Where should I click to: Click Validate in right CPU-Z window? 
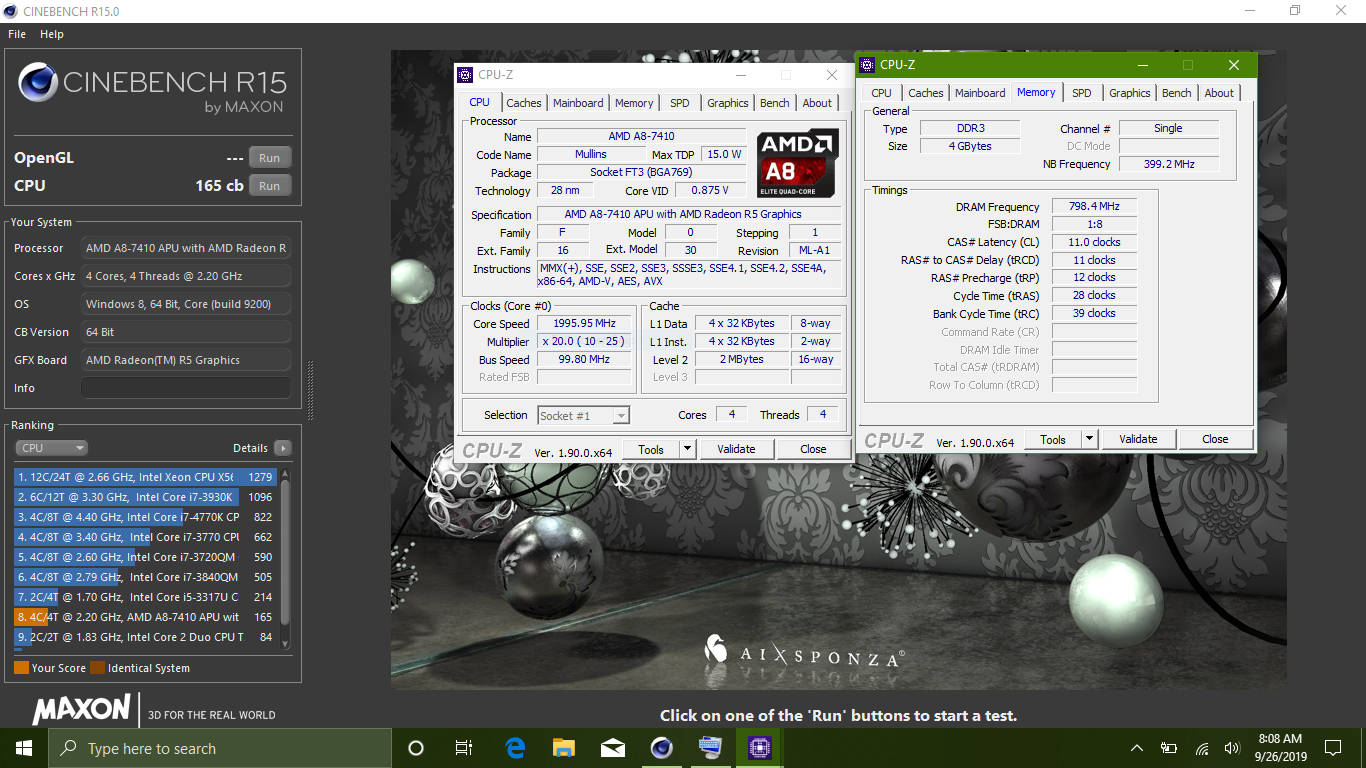point(1138,439)
